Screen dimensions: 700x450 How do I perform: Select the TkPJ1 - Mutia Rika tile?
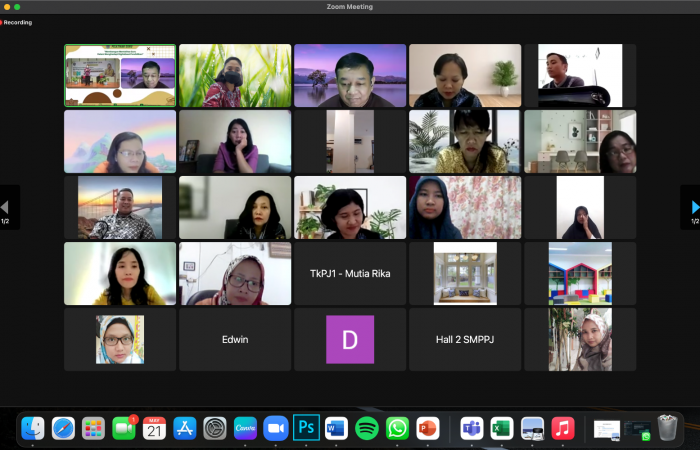coord(350,273)
